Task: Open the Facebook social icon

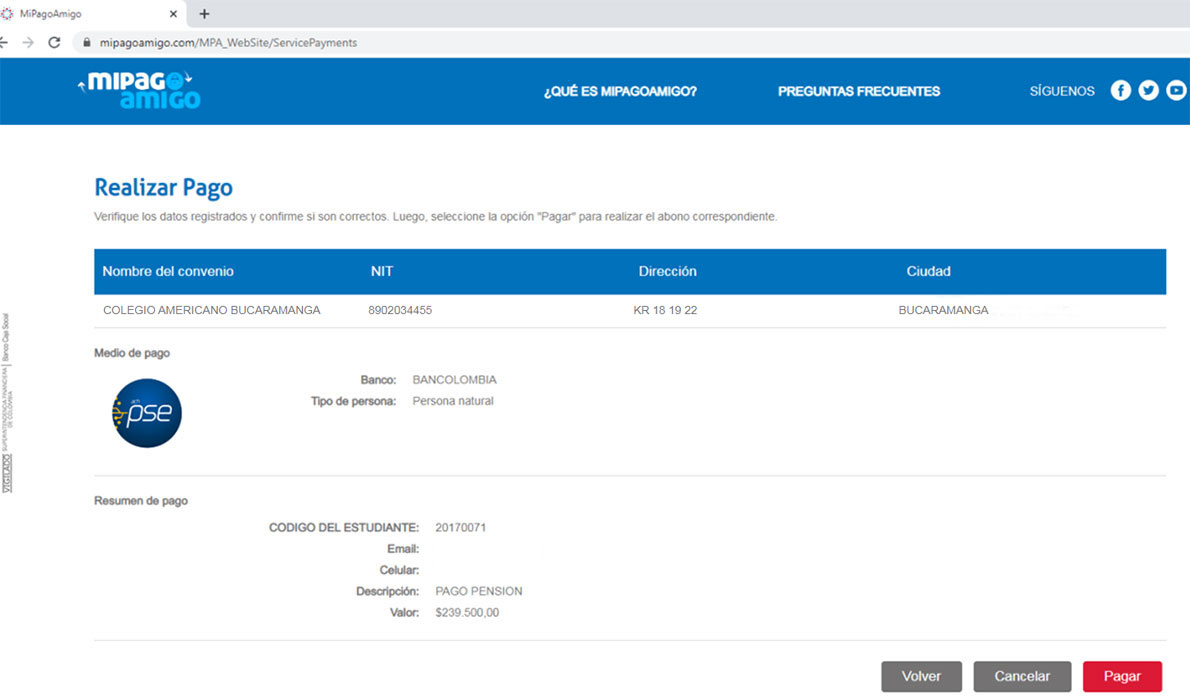Action: pos(1120,91)
